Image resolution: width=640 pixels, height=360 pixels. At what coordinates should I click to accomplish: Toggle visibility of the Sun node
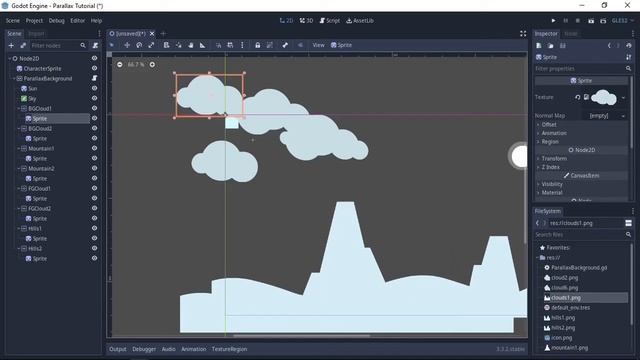[x=94, y=88]
